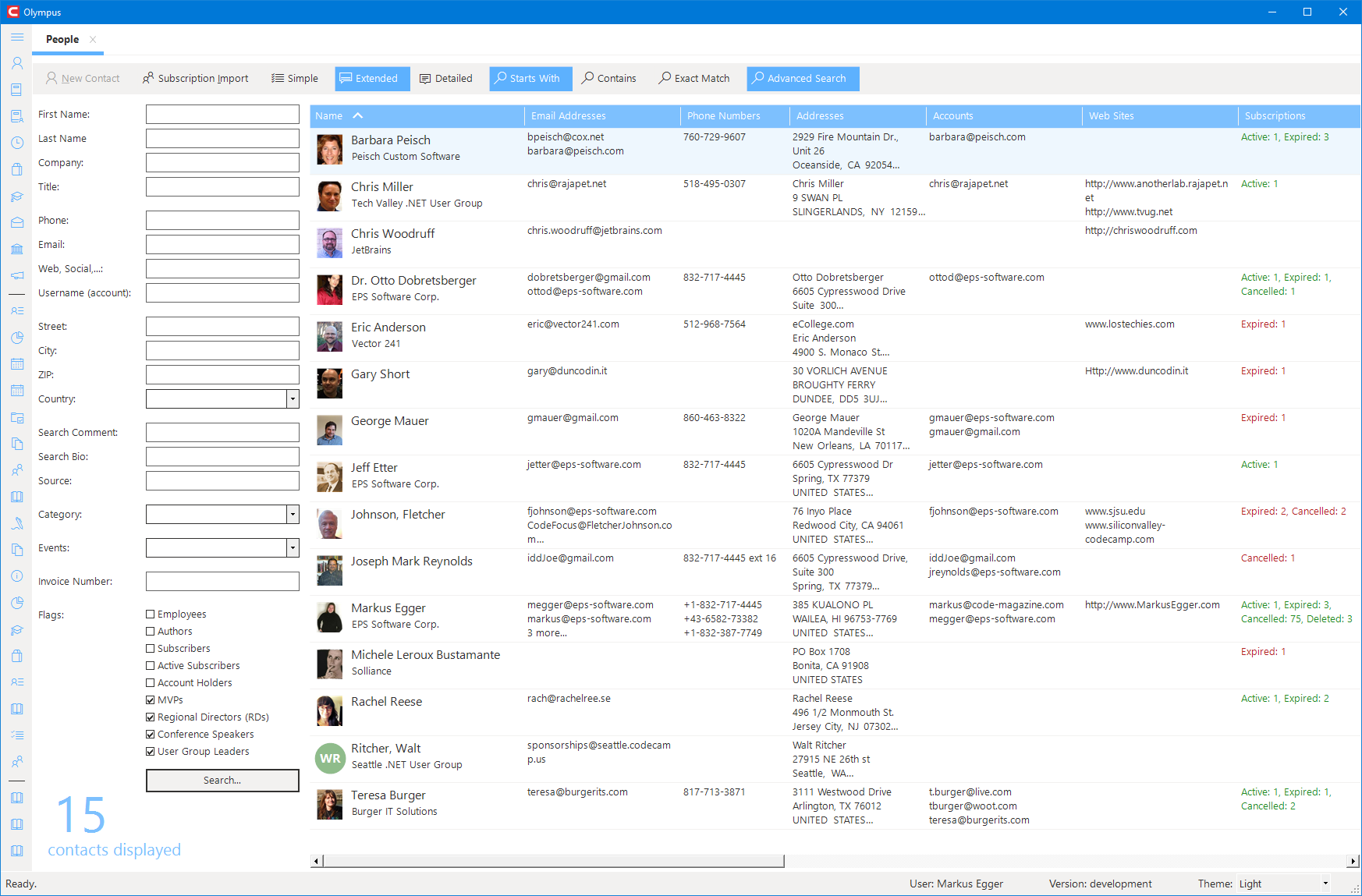Open the folder with checkmark icon
1362x896 pixels.
17,417
